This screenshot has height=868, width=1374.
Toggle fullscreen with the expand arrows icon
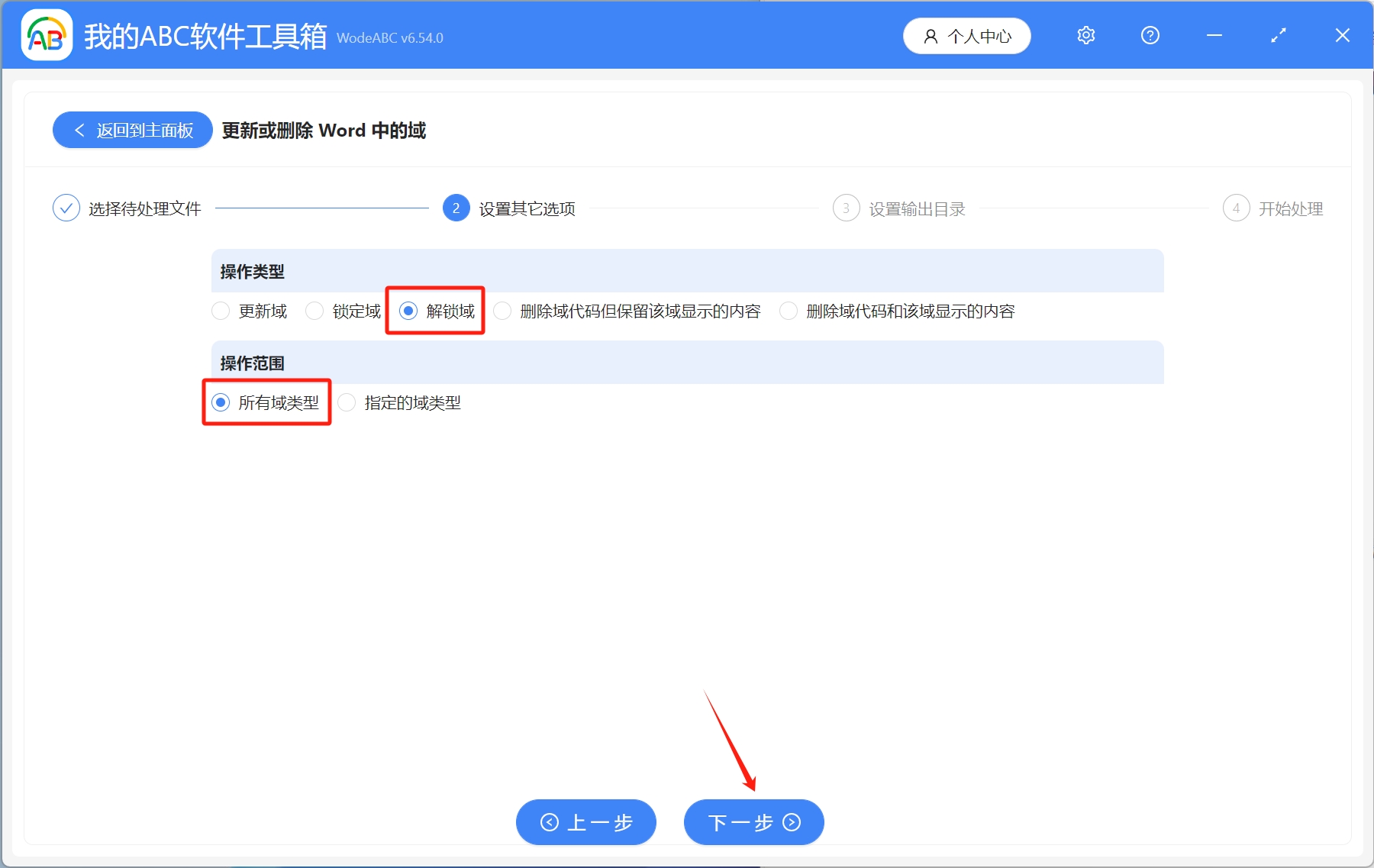1279,35
